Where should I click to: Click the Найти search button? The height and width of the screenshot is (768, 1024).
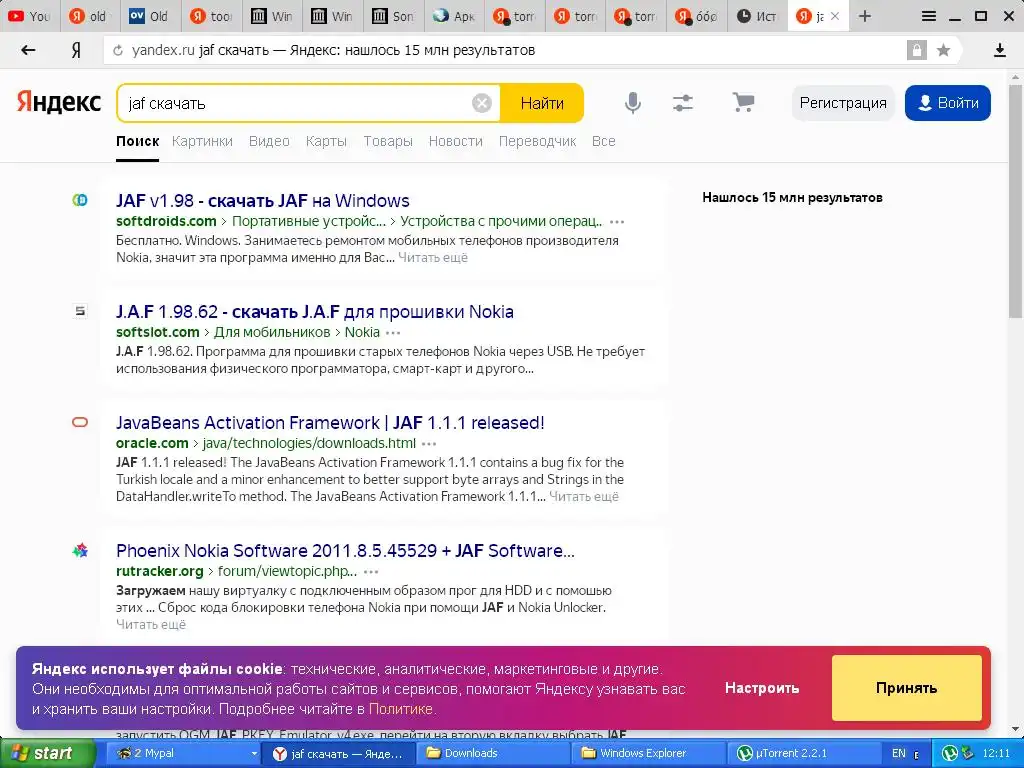542,103
